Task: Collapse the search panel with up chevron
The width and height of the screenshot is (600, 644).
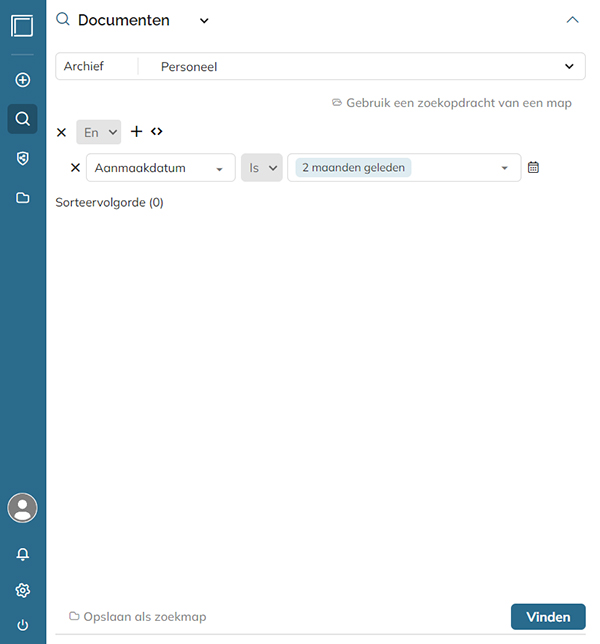Action: [572, 20]
